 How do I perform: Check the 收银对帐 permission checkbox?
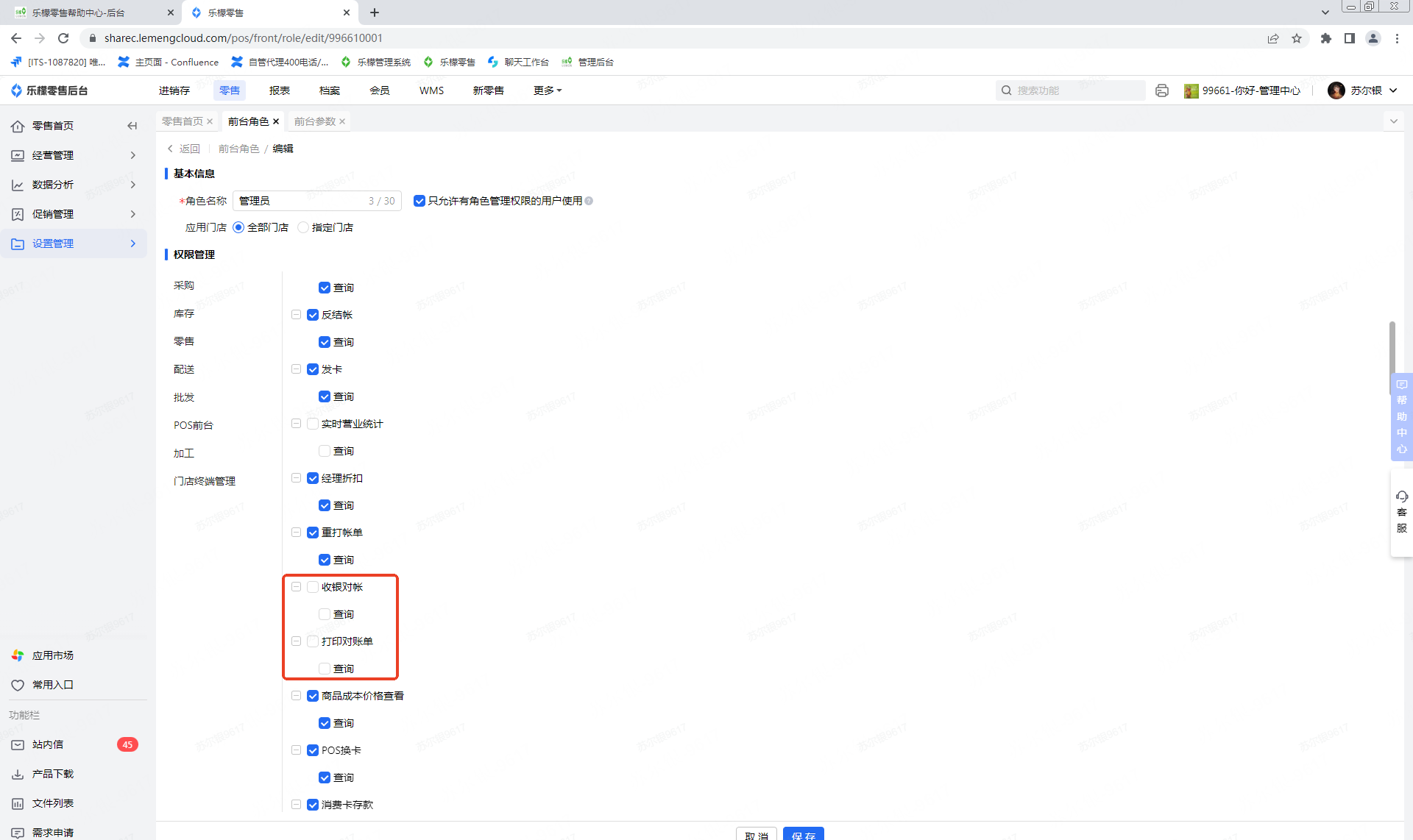coord(313,587)
